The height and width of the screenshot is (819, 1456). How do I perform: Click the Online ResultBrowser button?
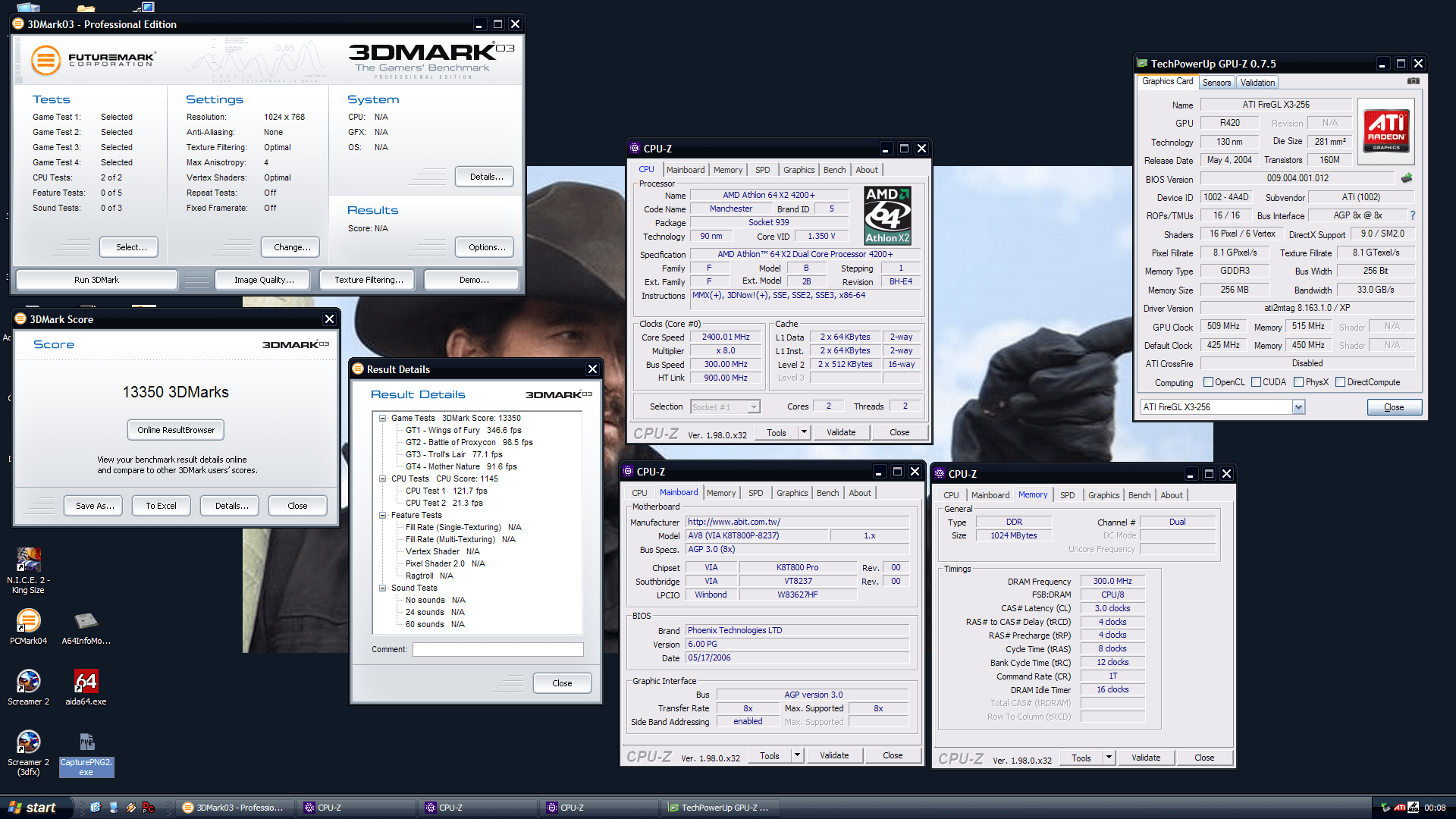coord(176,430)
